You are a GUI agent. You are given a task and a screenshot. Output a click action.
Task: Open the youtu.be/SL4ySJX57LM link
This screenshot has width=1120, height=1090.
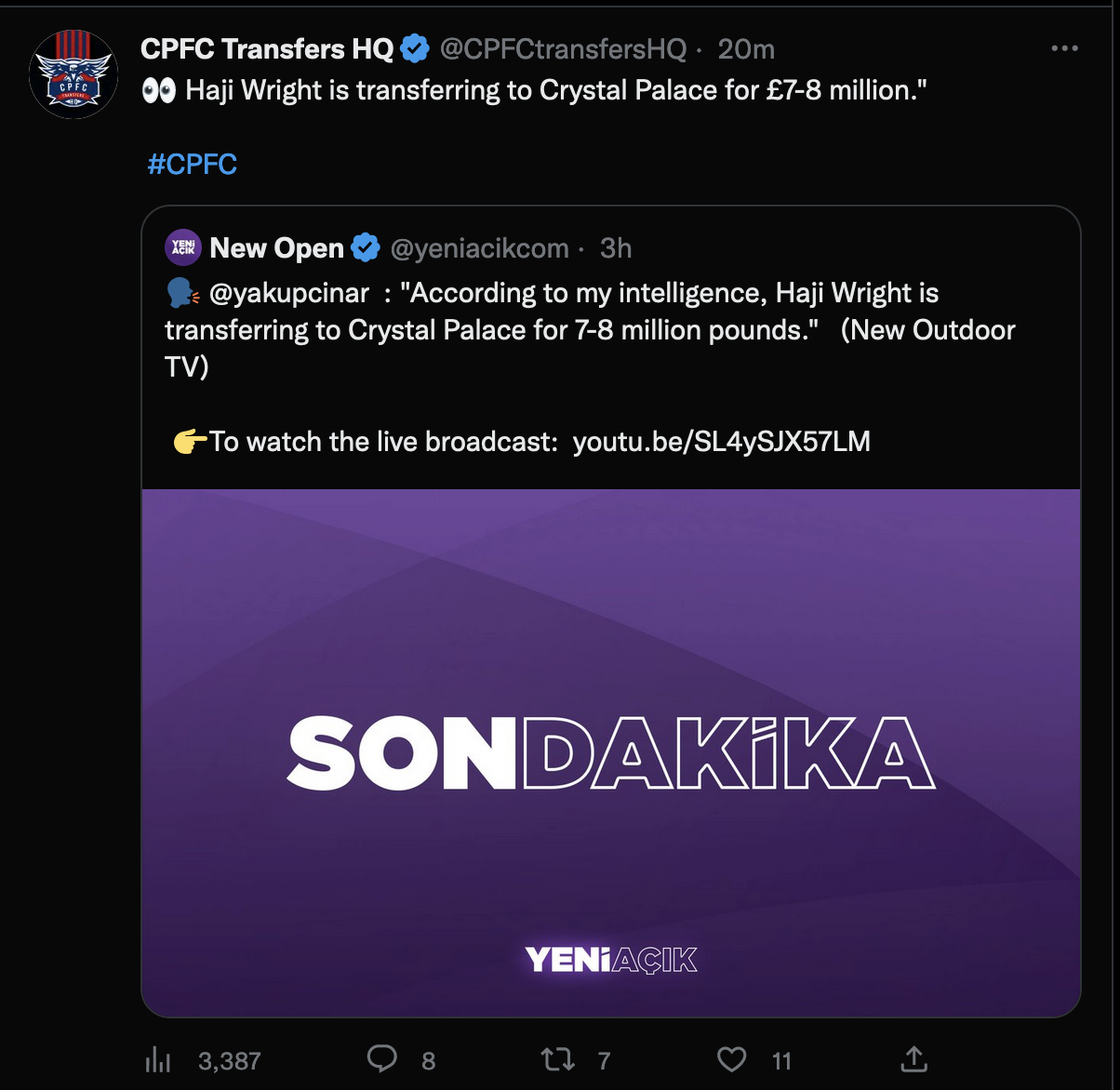tap(721, 441)
